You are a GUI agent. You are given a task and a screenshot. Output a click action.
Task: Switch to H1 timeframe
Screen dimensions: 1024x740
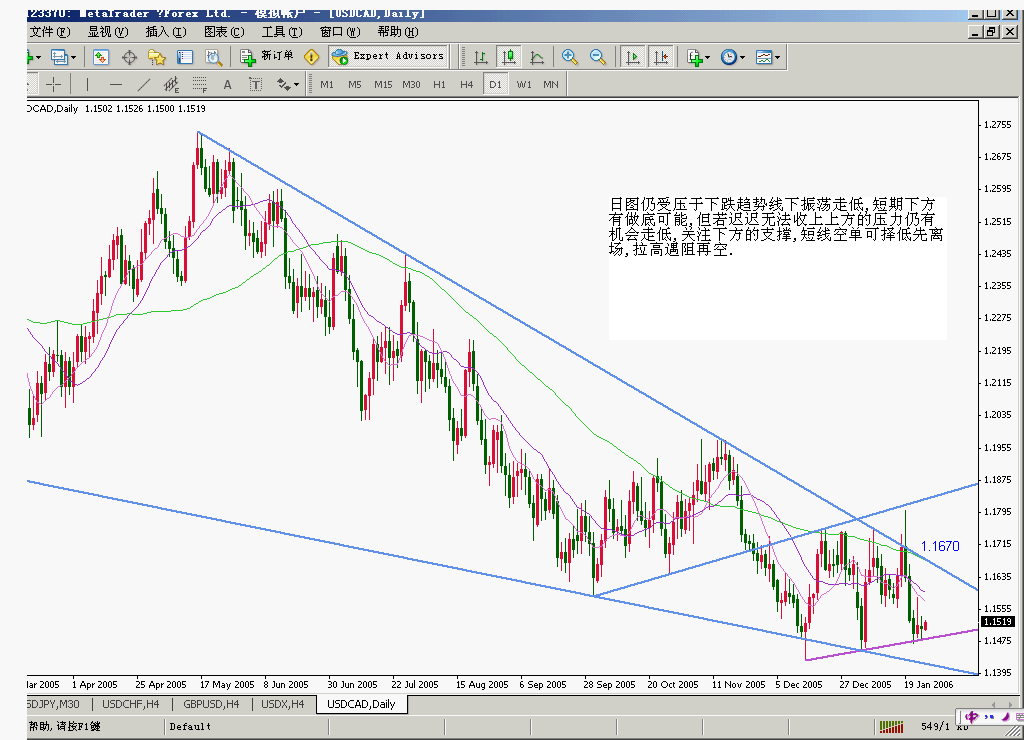coord(440,84)
